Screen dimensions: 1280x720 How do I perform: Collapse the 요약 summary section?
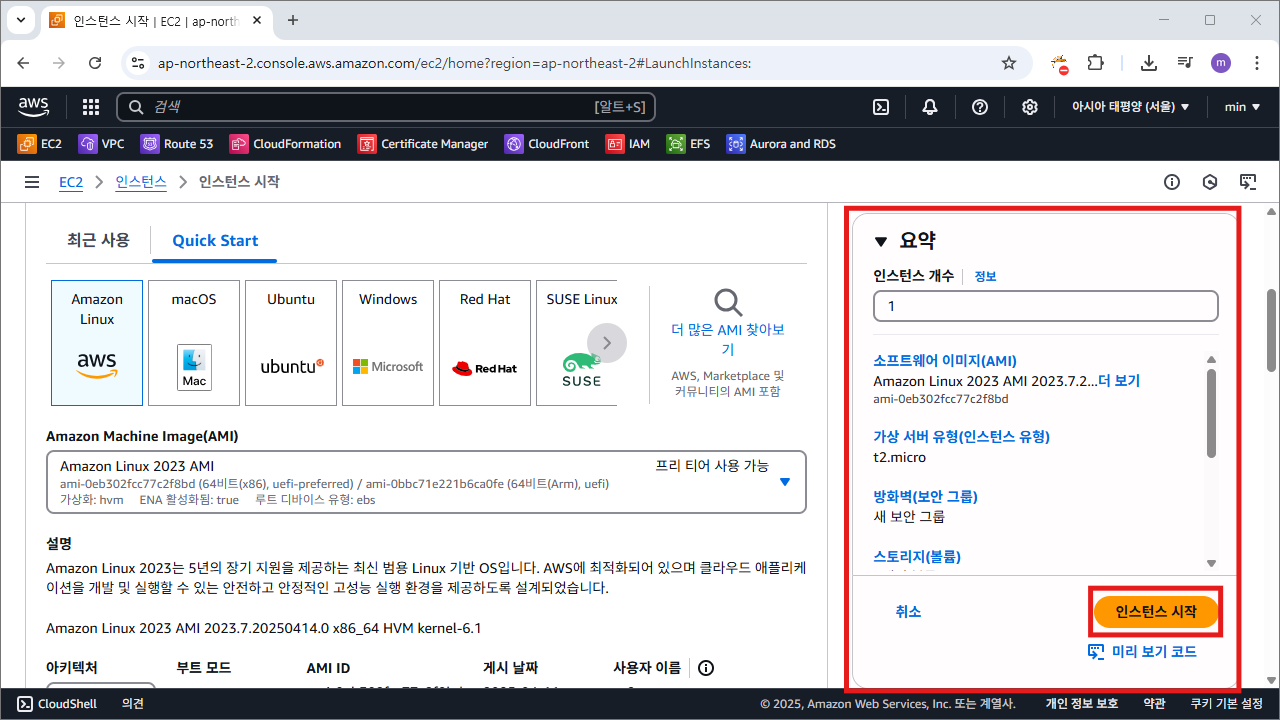(881, 241)
